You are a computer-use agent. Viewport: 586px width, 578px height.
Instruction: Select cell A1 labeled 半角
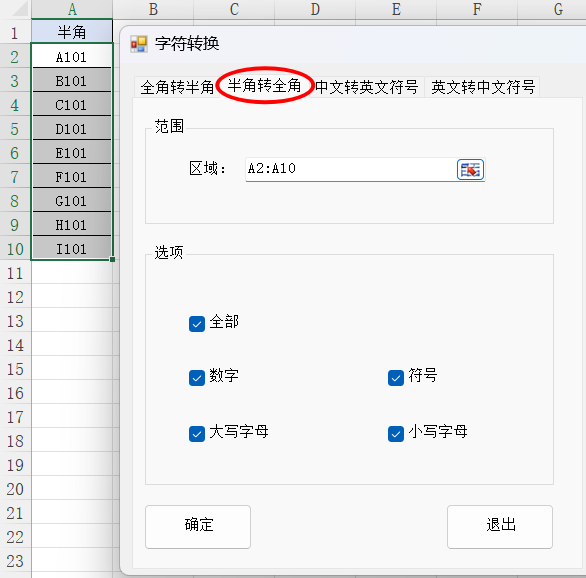pos(72,31)
